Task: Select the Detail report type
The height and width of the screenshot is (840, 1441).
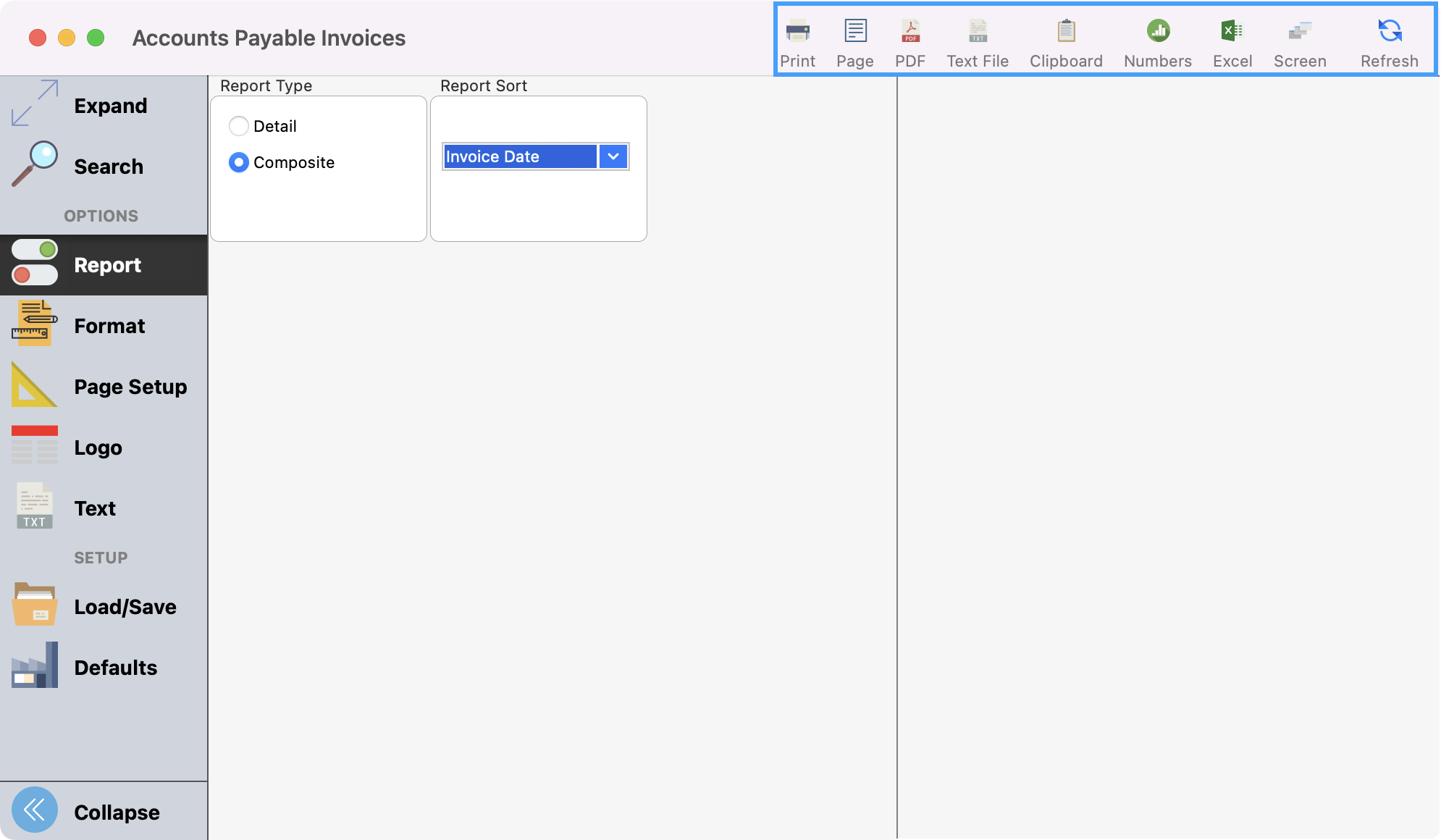Action: pyautogui.click(x=239, y=126)
